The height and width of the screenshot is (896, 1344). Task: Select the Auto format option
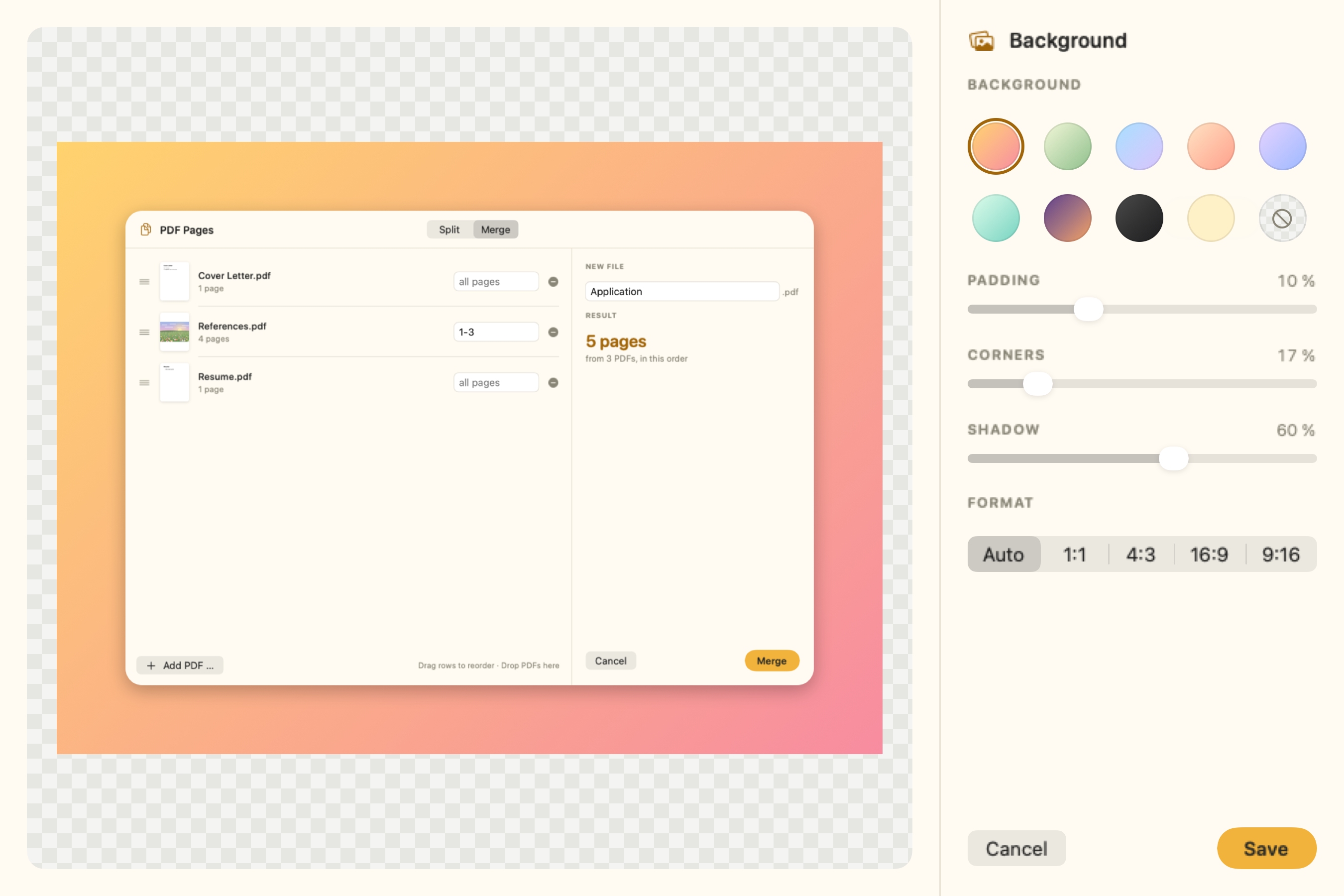1004,555
